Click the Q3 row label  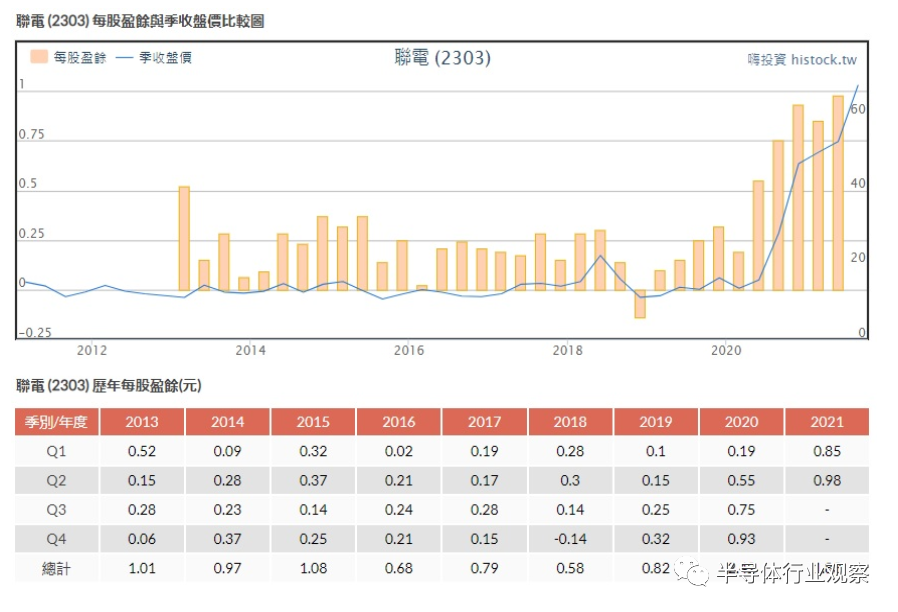(x=56, y=510)
